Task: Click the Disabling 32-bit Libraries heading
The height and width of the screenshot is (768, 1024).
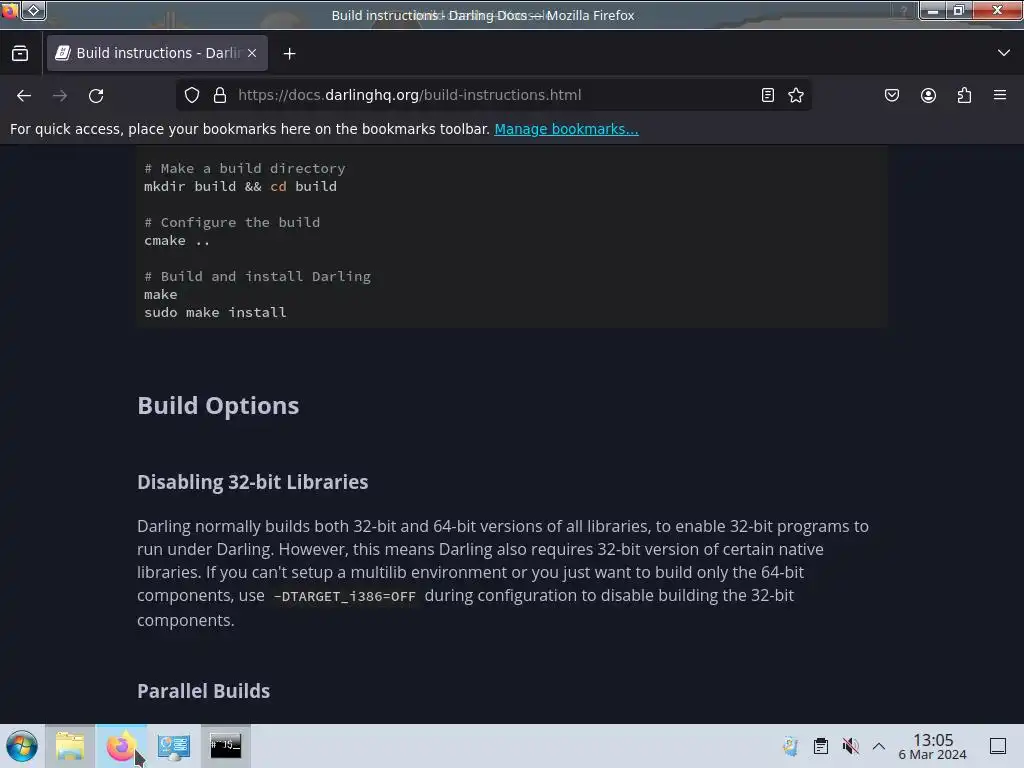Action: [253, 482]
